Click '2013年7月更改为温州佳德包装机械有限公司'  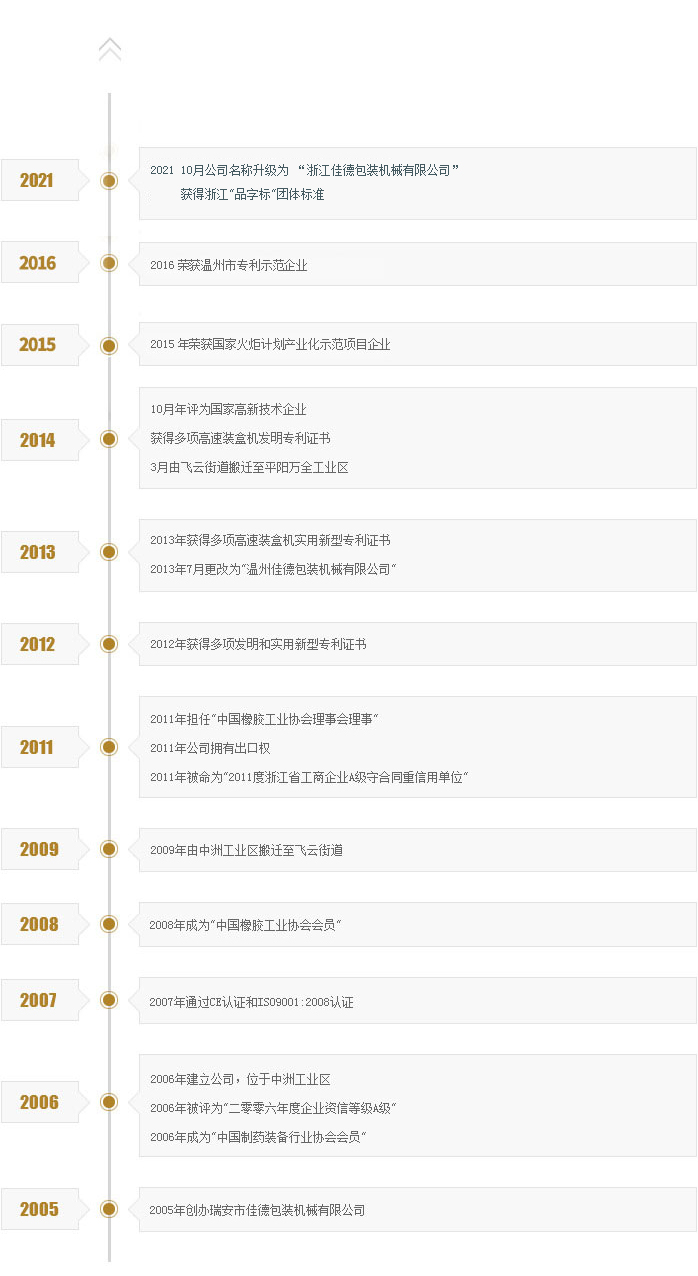click(274, 569)
